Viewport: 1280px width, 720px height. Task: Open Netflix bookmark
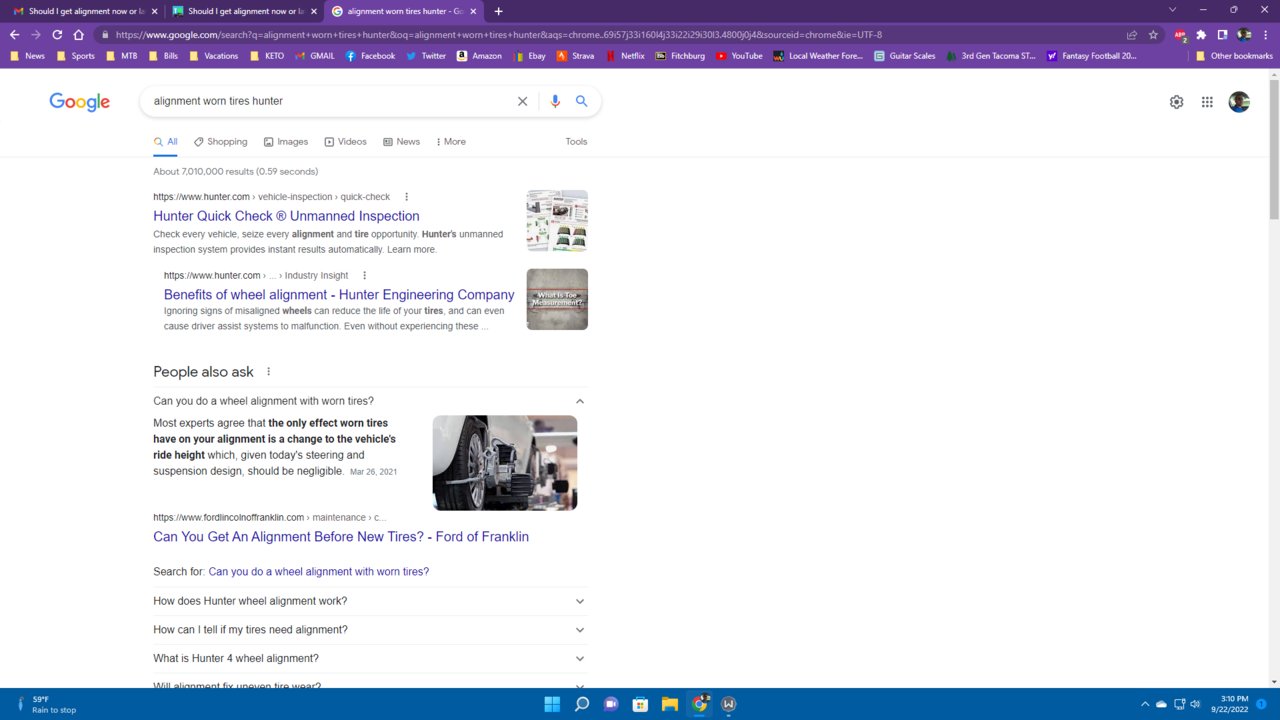[625, 56]
